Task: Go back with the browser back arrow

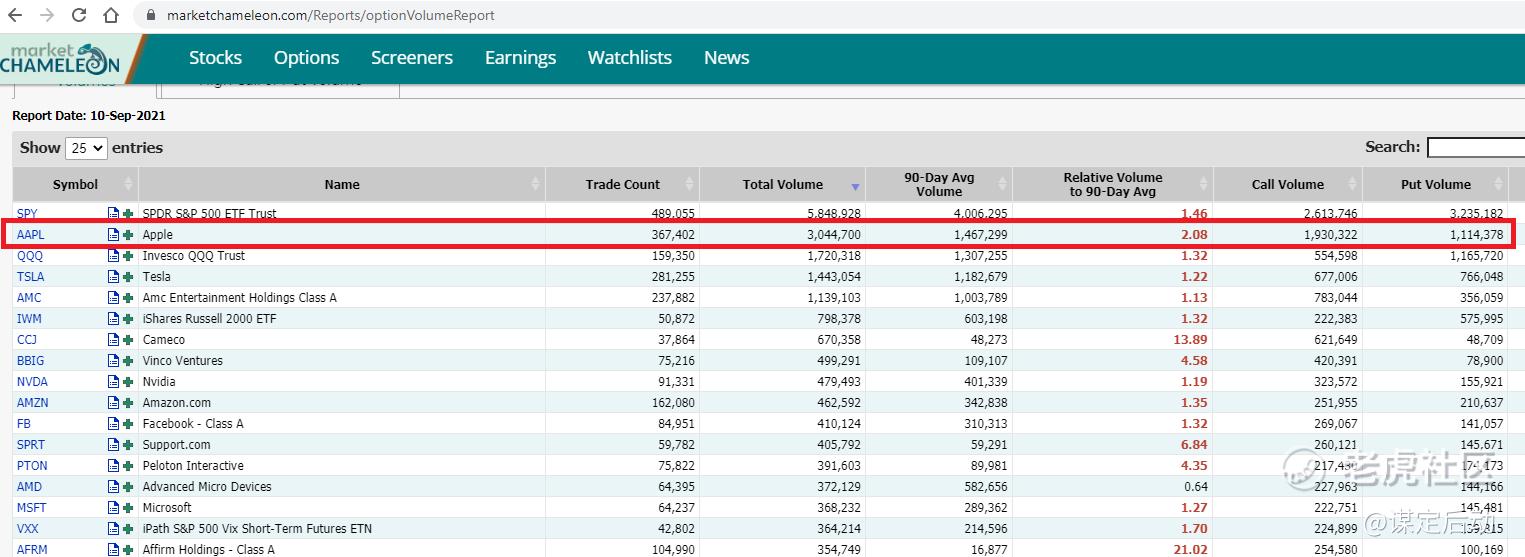Action: pos(15,16)
